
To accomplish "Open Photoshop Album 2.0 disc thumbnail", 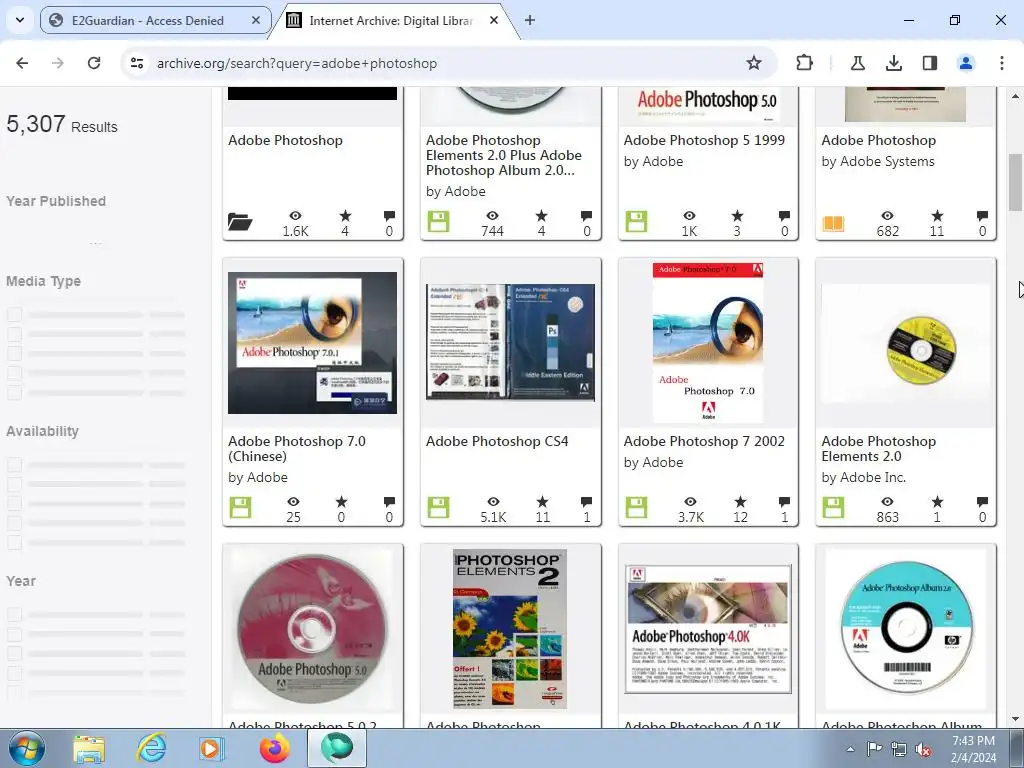I will click(x=906, y=629).
